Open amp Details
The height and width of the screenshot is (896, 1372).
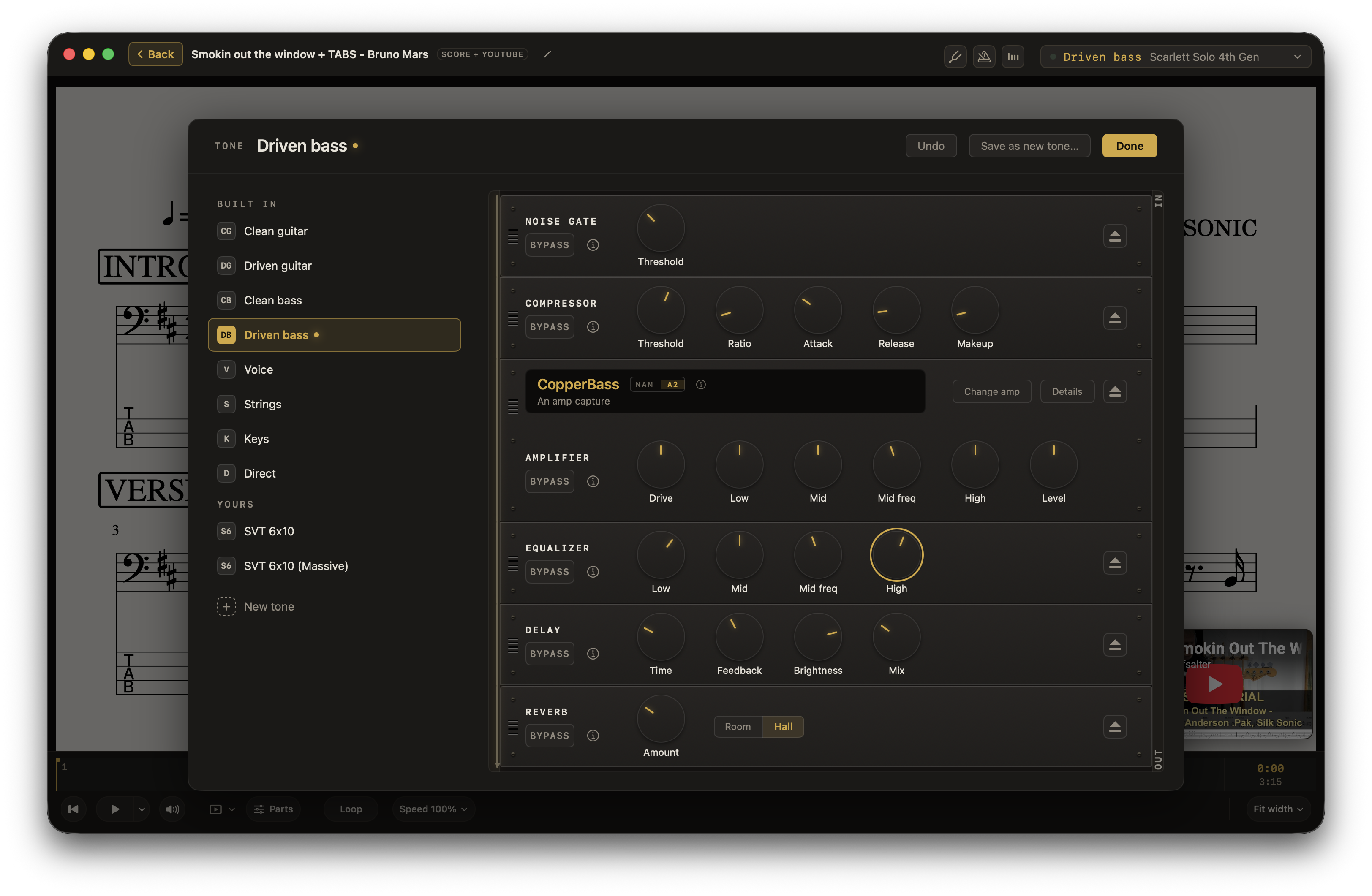(x=1067, y=392)
